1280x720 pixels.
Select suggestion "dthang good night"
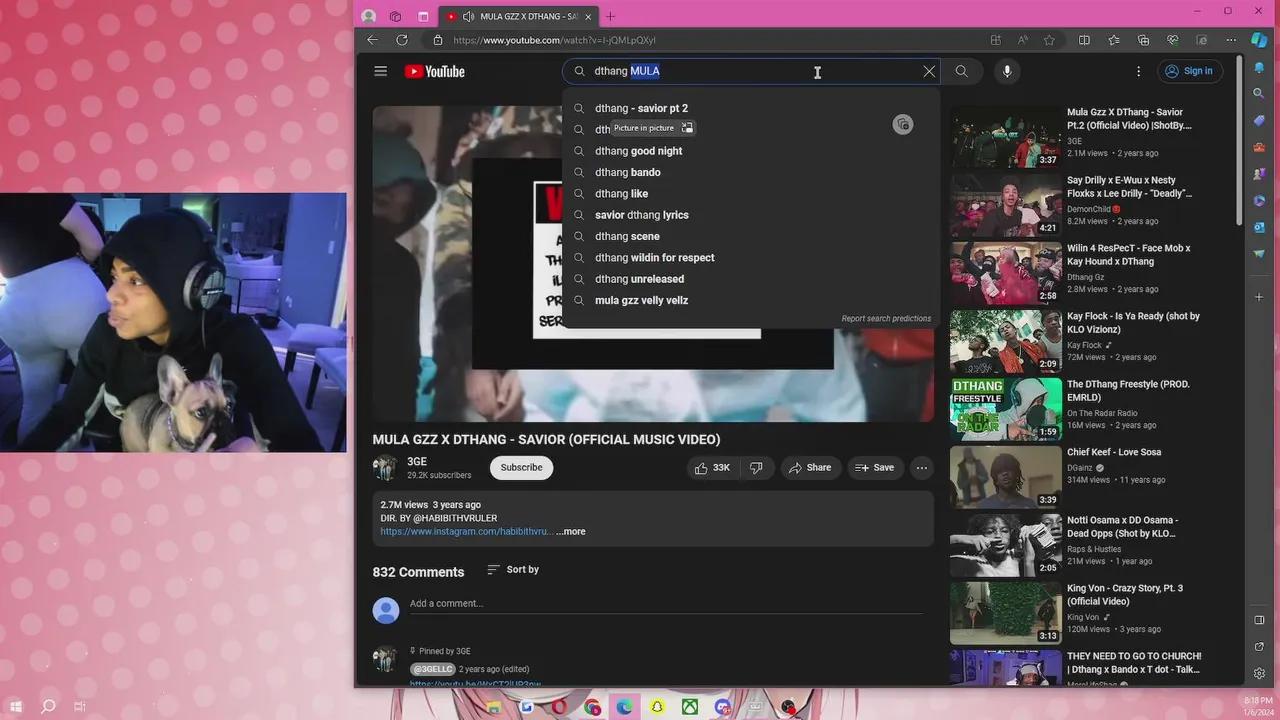[x=750, y=151]
